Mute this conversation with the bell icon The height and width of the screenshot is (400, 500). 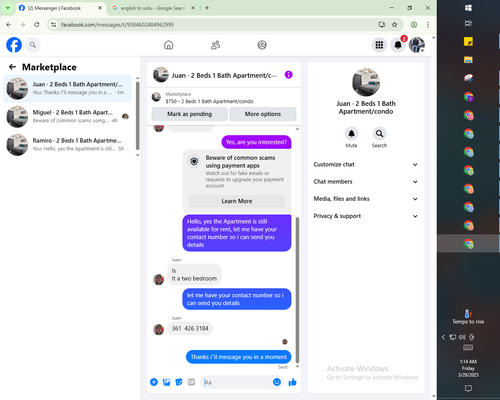point(351,134)
